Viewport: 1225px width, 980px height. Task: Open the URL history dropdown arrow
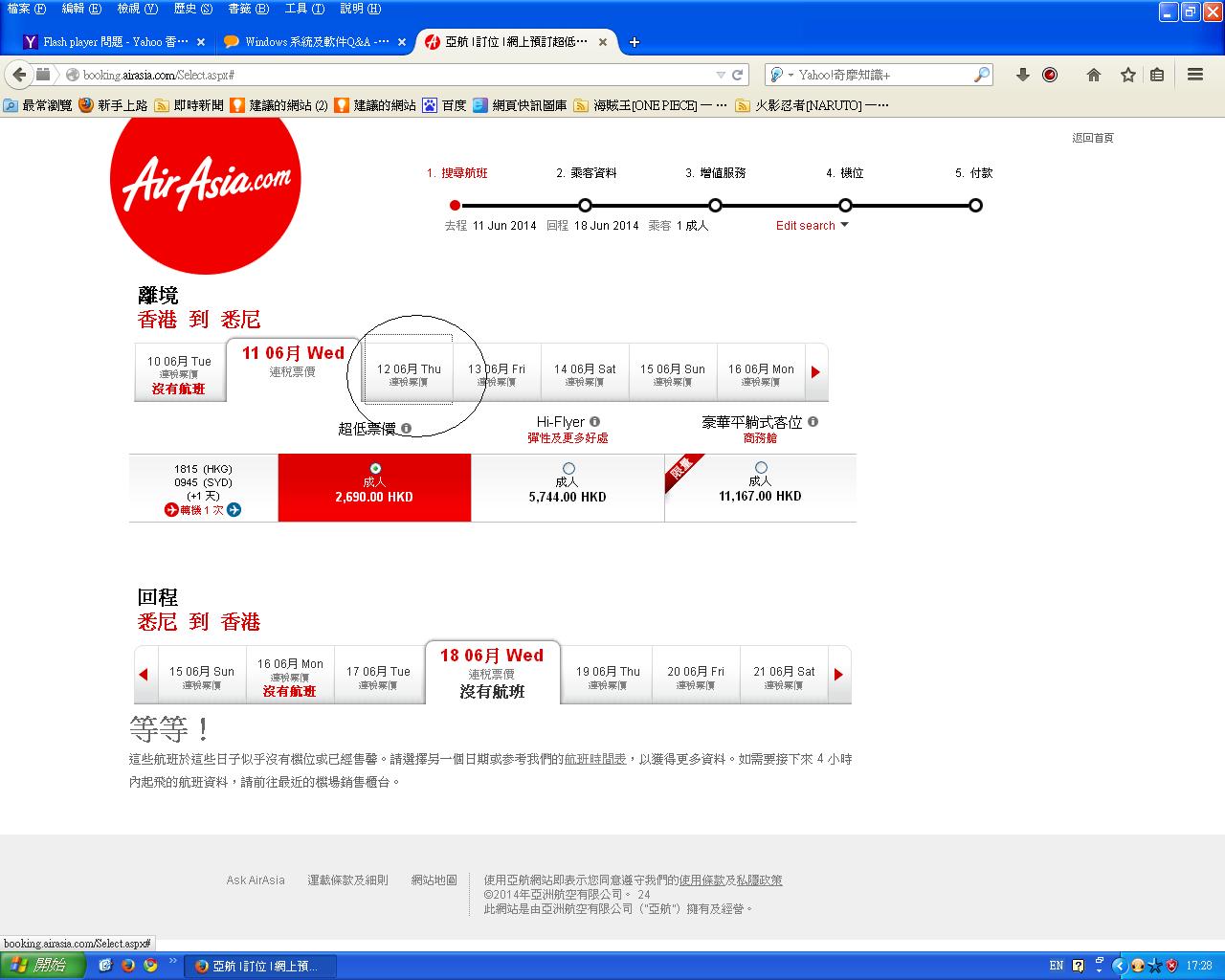point(721,75)
